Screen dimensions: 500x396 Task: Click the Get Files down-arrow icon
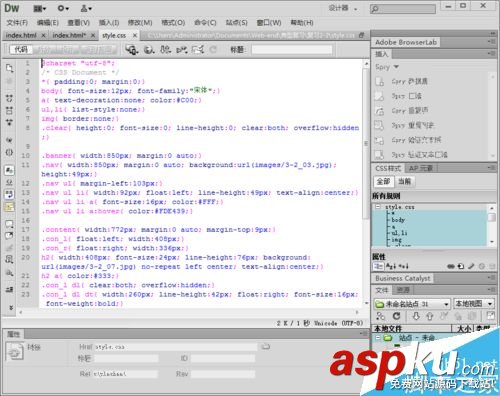pos(416,316)
